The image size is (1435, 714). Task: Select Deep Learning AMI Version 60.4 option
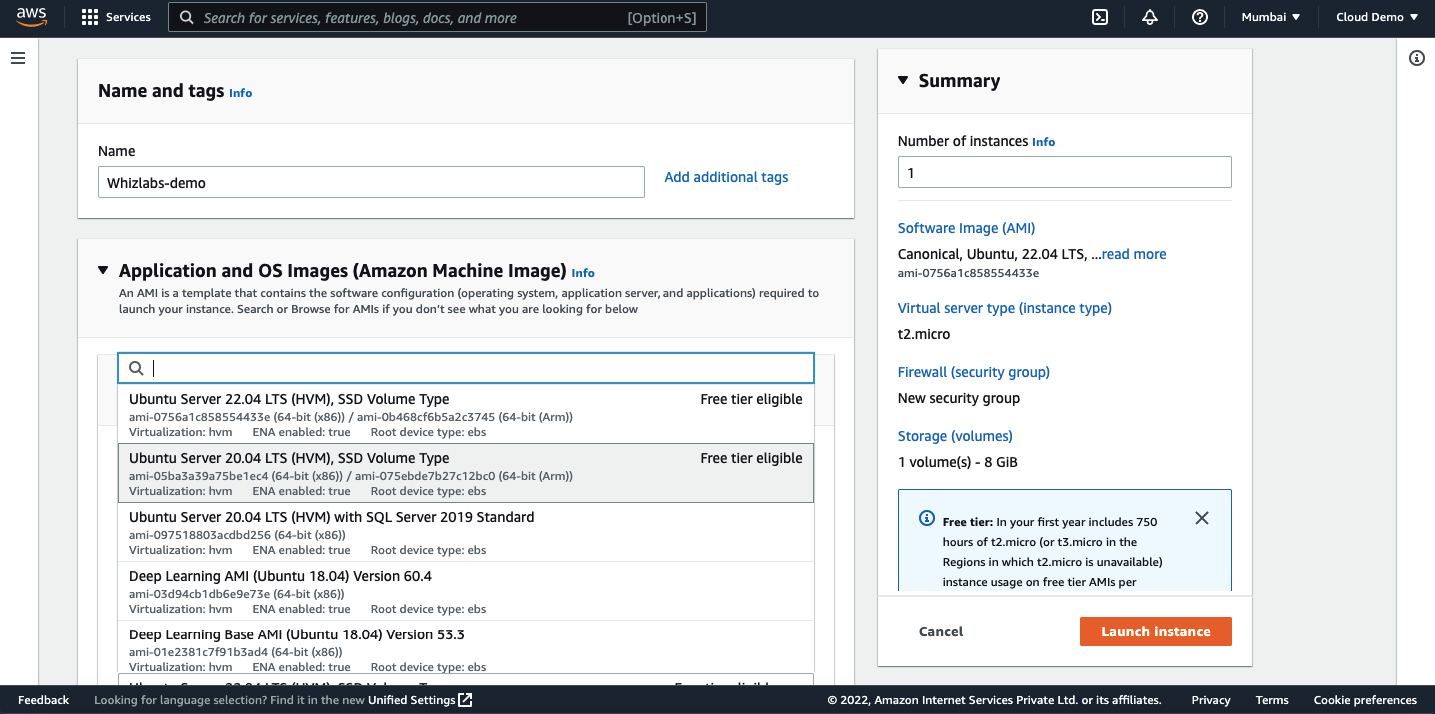466,591
